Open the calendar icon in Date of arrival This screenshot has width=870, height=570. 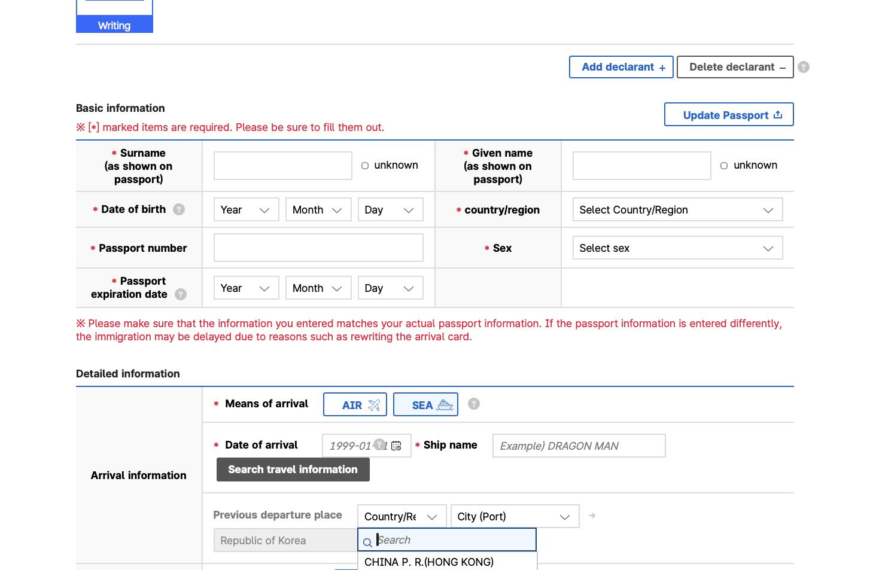coord(397,446)
